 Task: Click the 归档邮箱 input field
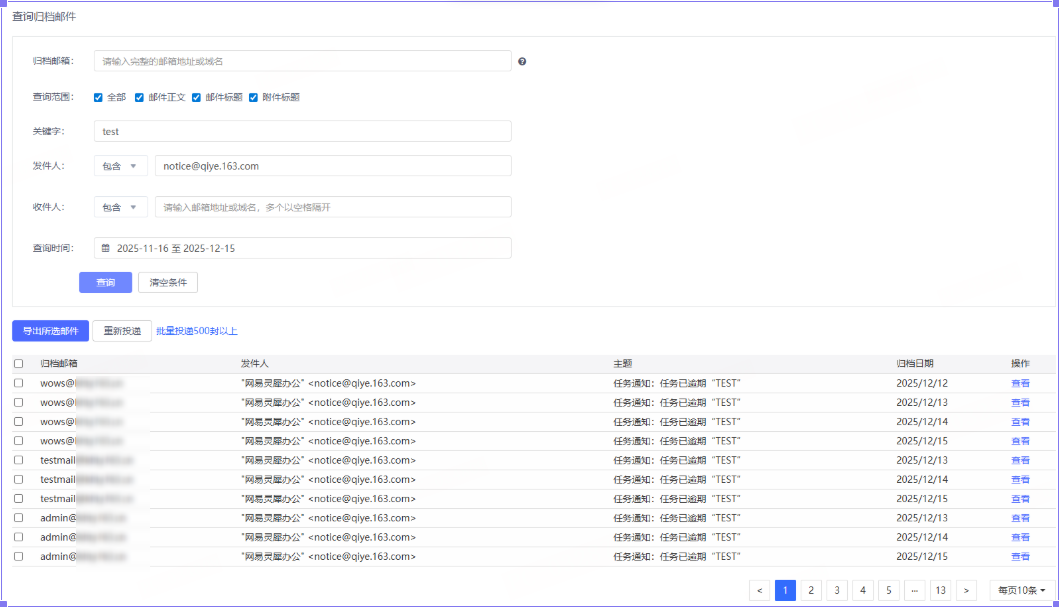coord(303,61)
